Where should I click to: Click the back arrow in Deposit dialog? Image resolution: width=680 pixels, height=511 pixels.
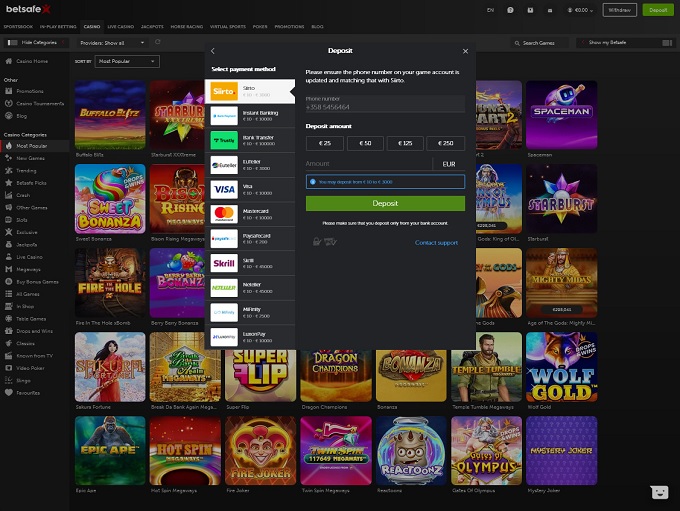tap(213, 51)
